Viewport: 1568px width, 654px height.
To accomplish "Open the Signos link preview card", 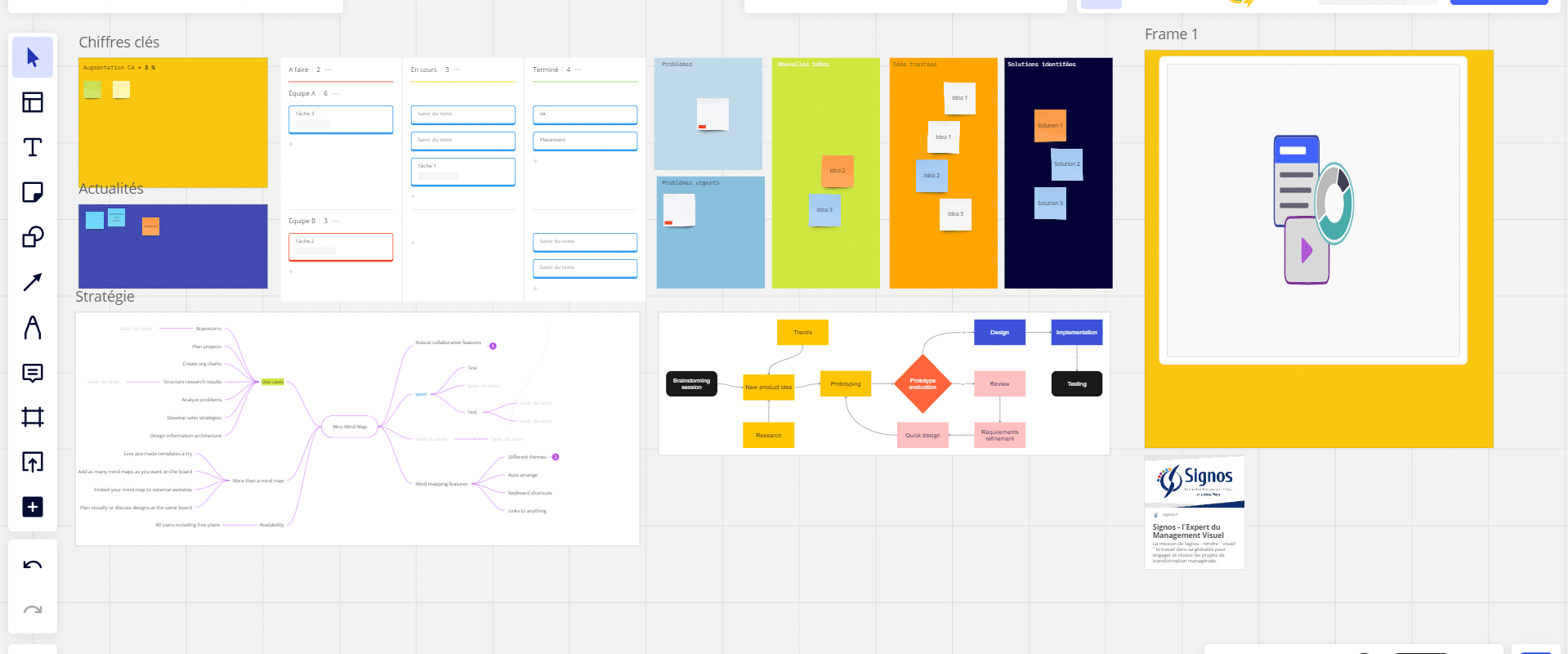I will pos(1194,513).
